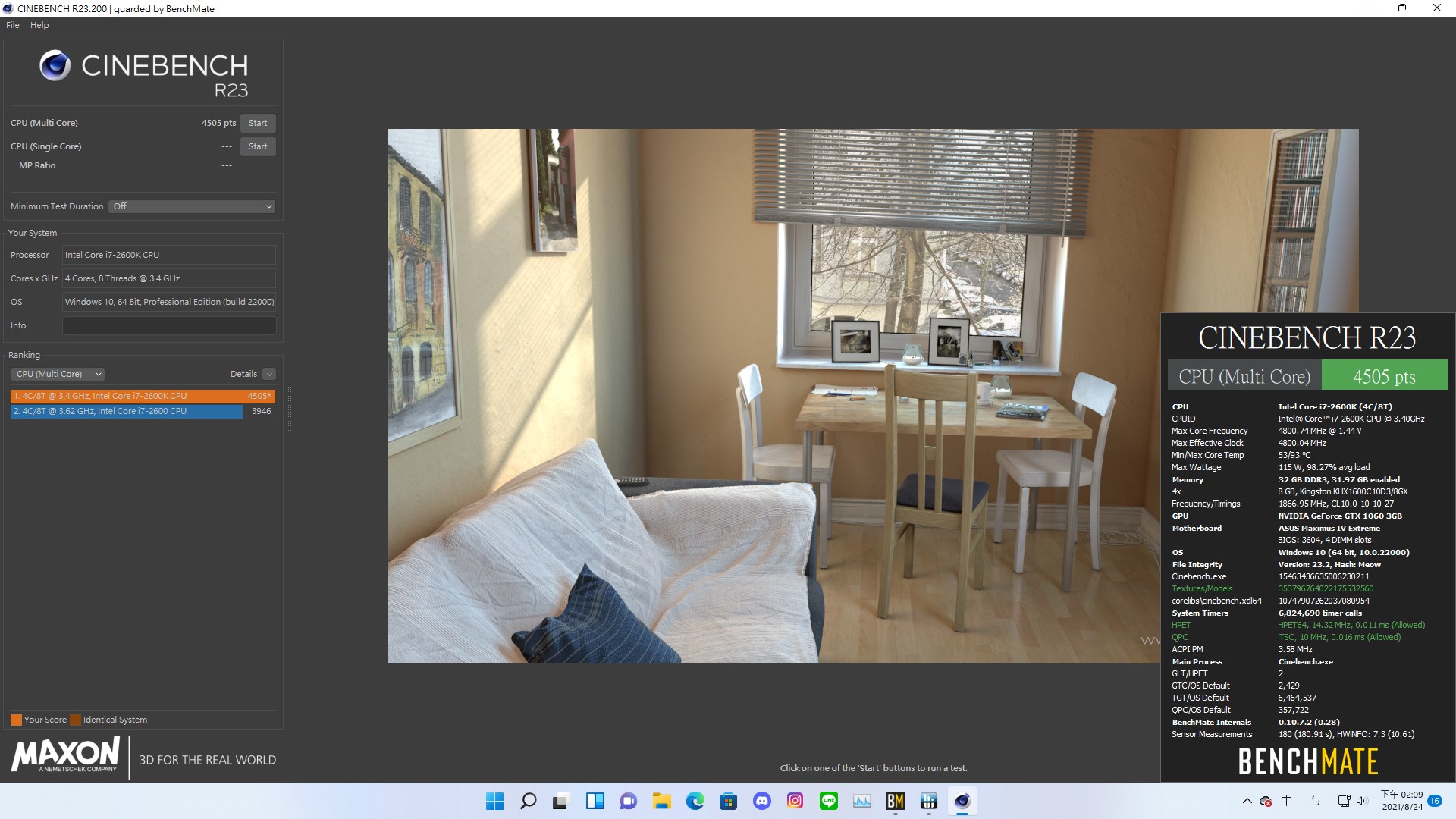Click the Cinebench taskbar icon
Viewport: 1456px width, 819px height.
962,801
